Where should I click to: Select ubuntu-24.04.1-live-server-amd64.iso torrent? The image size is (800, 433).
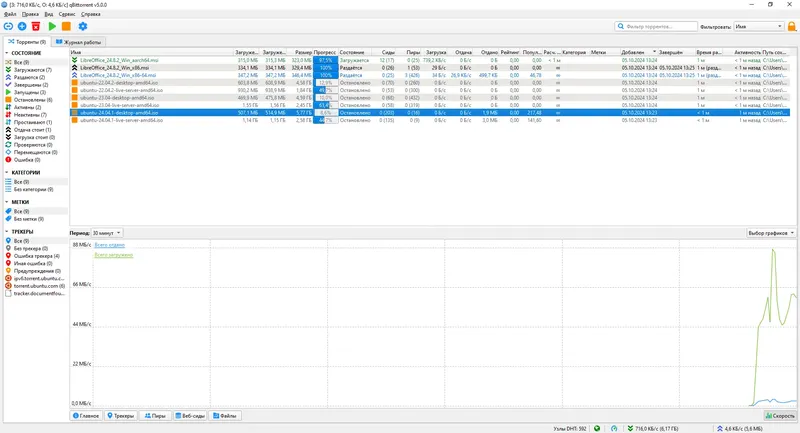[430, 120]
